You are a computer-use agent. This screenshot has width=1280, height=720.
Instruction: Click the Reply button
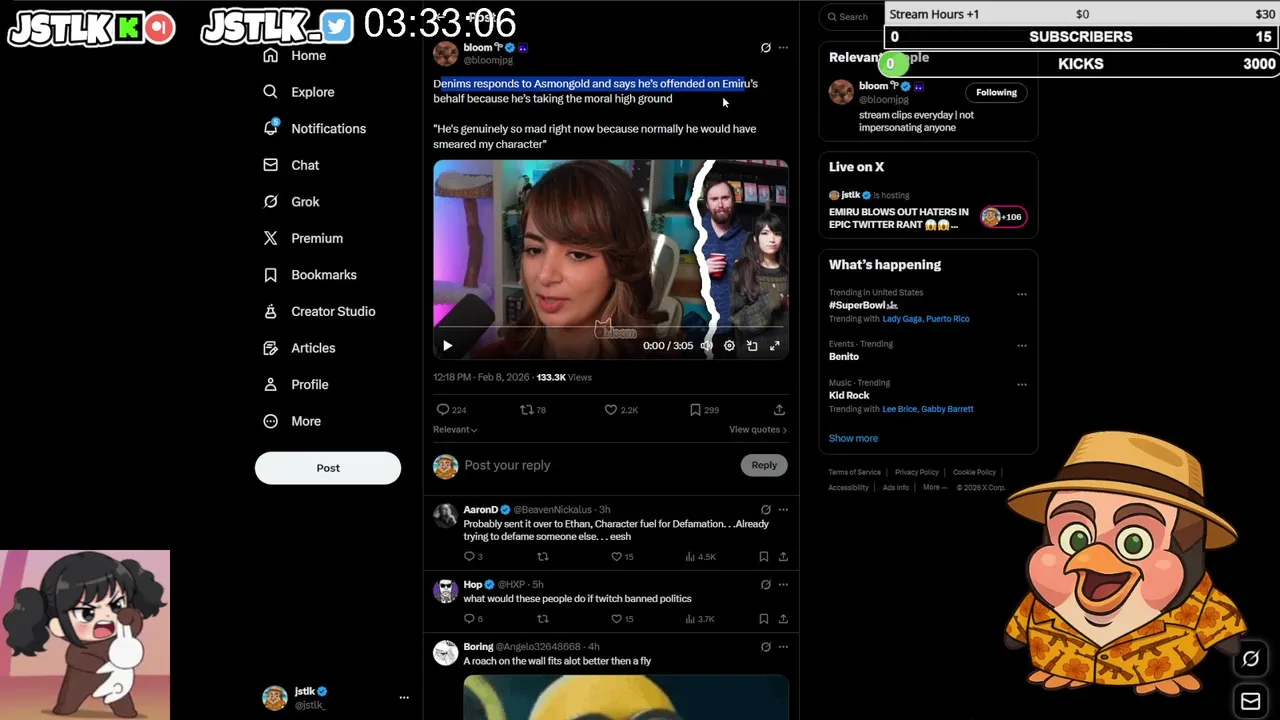pyautogui.click(x=764, y=465)
